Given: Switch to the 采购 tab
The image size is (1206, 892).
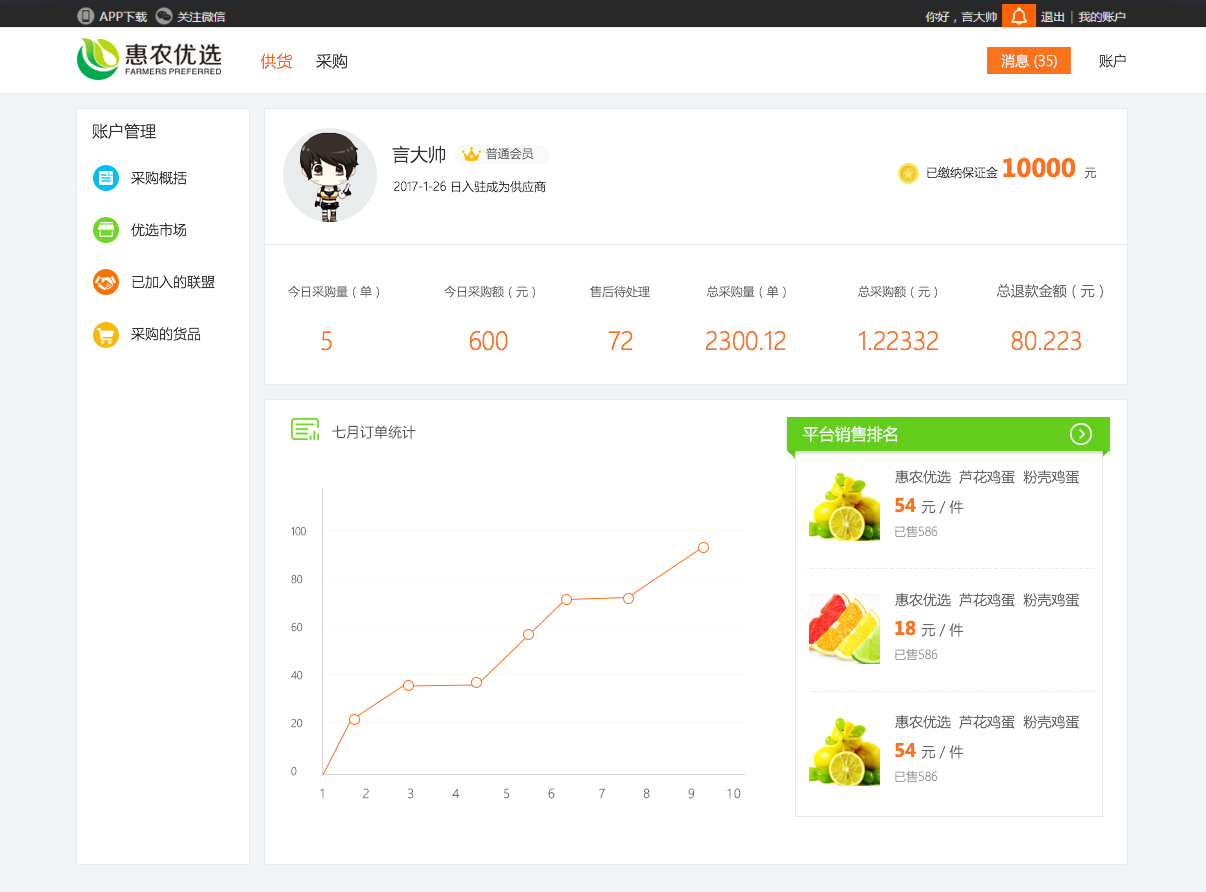Looking at the screenshot, I should pos(332,61).
